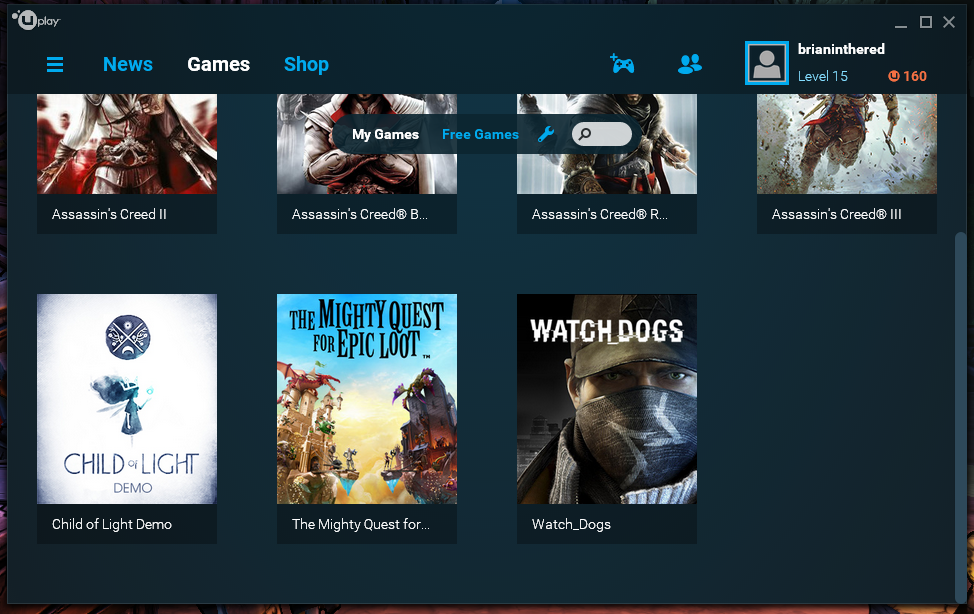Click the Assassin's Creed II title
The width and height of the screenshot is (974, 614).
(x=109, y=214)
